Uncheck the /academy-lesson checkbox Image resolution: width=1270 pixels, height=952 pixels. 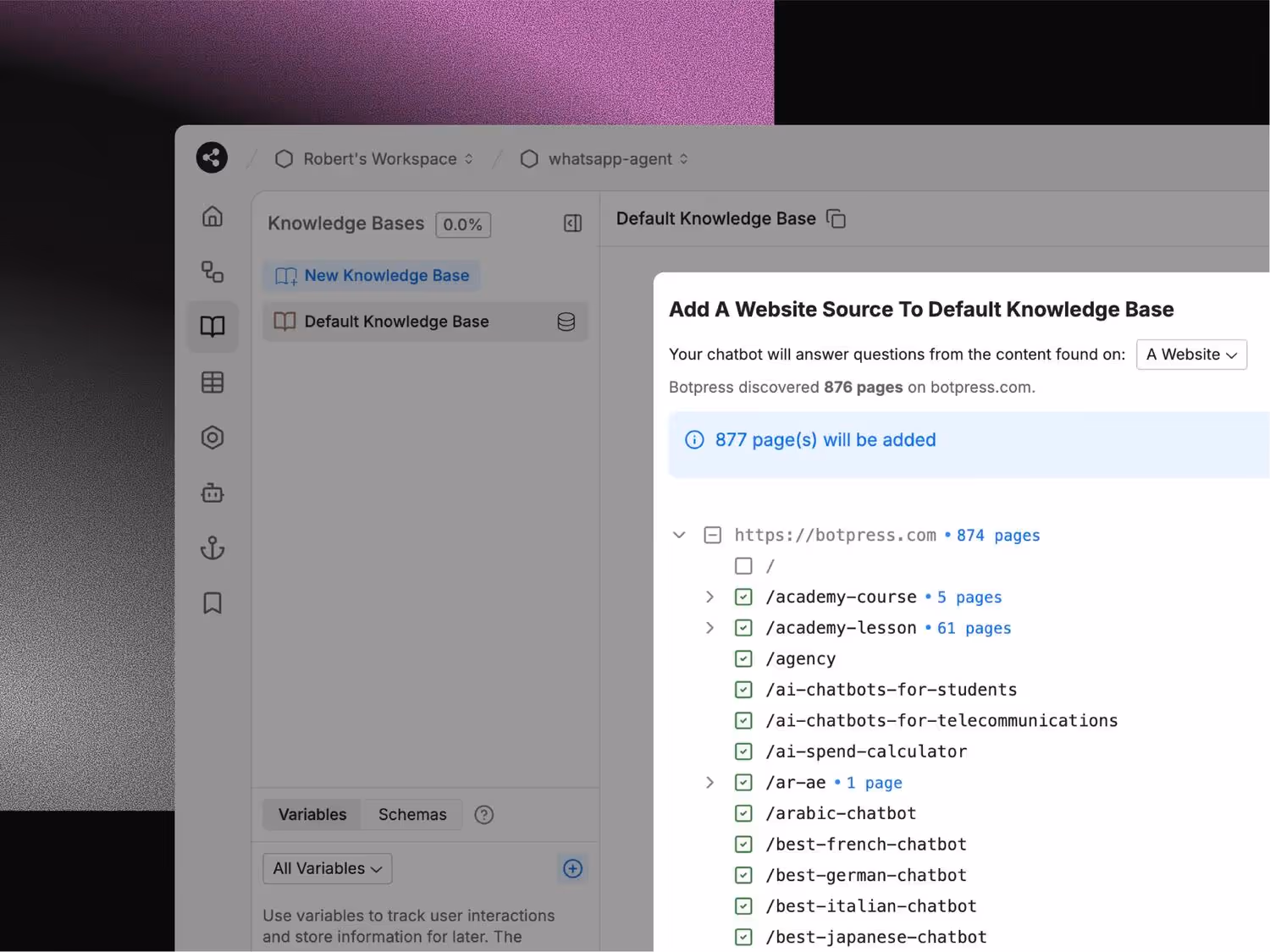pyautogui.click(x=743, y=628)
